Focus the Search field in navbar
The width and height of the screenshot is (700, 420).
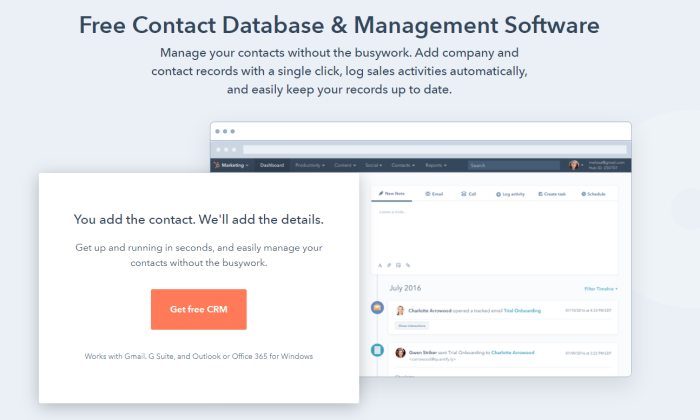click(513, 165)
